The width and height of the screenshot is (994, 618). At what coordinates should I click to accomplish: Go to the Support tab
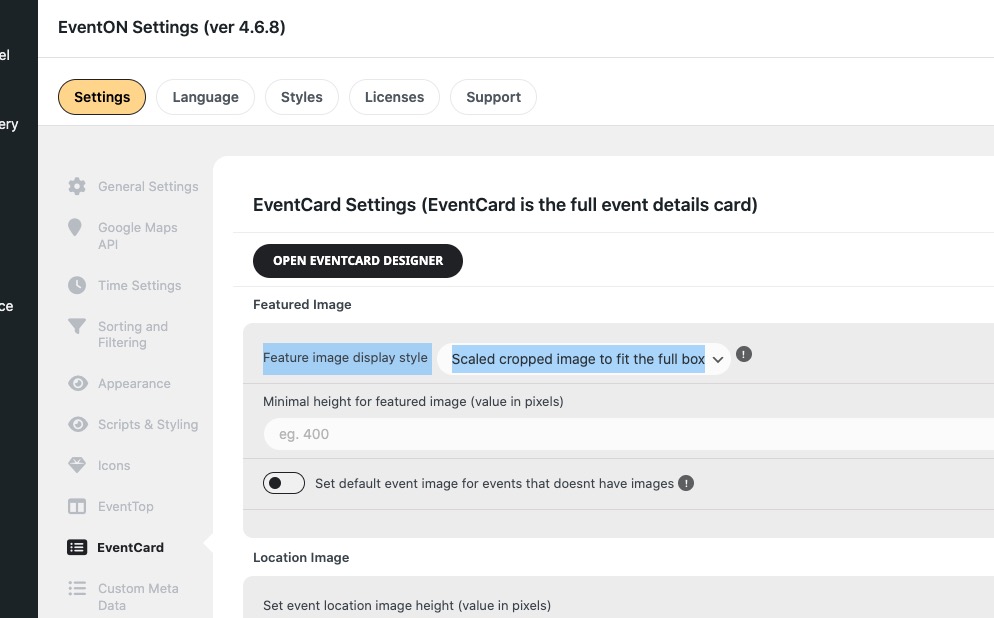493,97
